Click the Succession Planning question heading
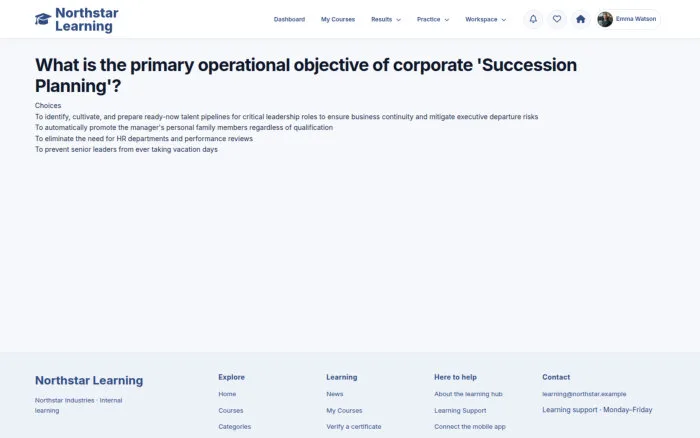The width and height of the screenshot is (700, 438). (306, 75)
